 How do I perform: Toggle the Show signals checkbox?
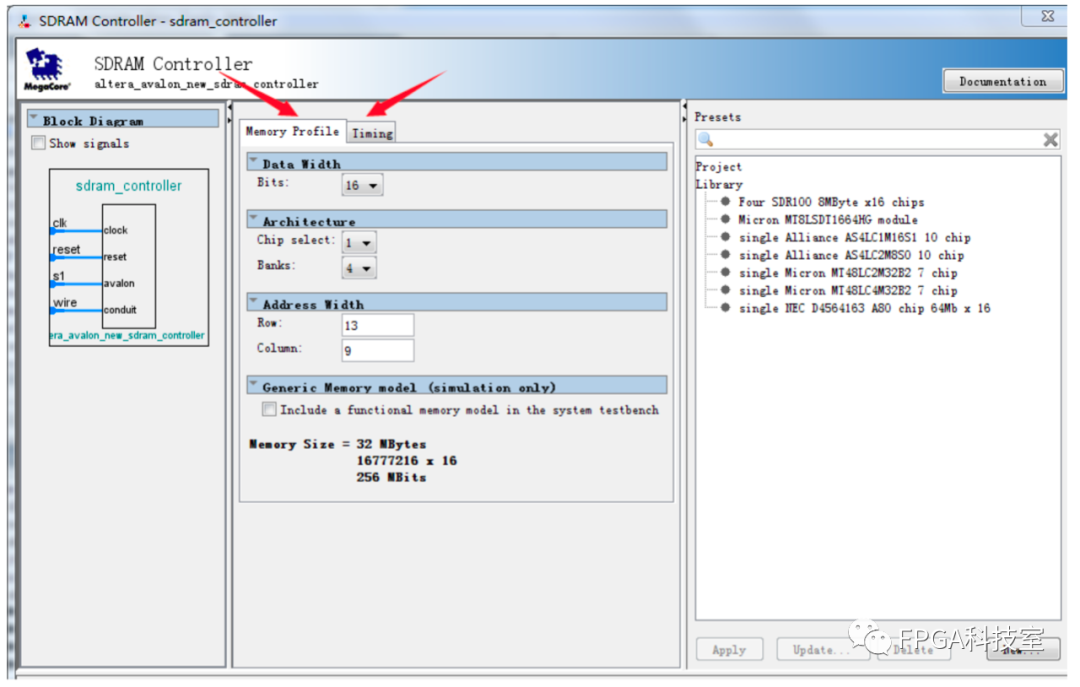pyautogui.click(x=39, y=143)
